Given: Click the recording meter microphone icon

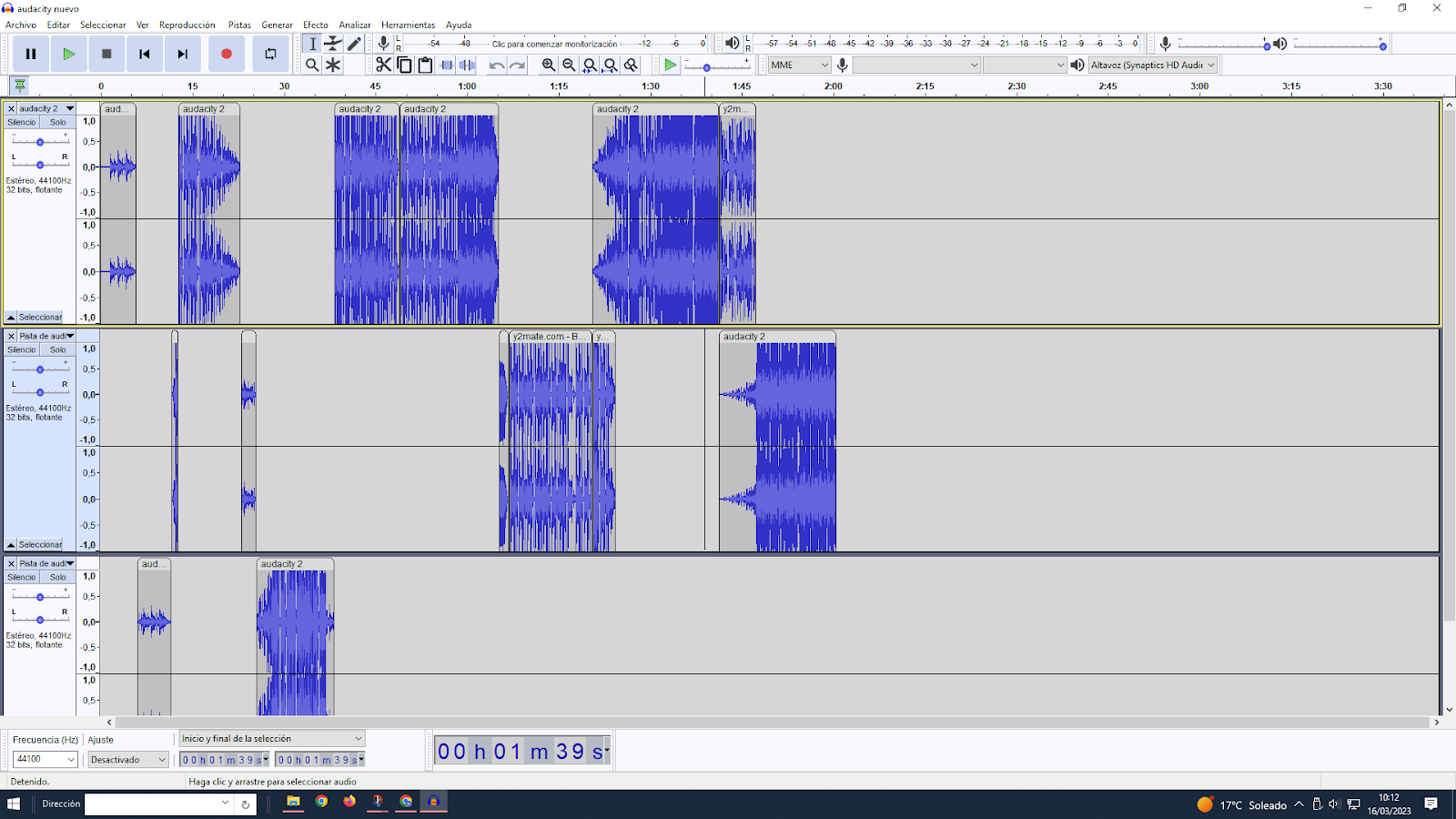Looking at the screenshot, I should (x=384, y=43).
